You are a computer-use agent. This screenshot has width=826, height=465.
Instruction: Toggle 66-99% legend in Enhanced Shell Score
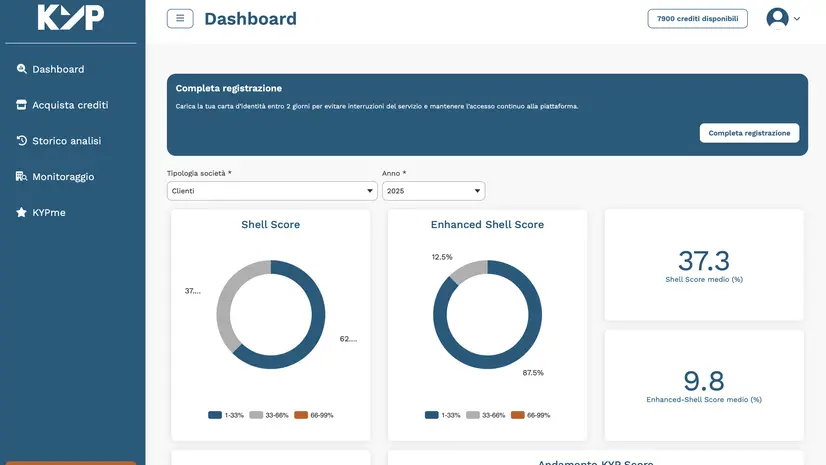tap(530, 415)
